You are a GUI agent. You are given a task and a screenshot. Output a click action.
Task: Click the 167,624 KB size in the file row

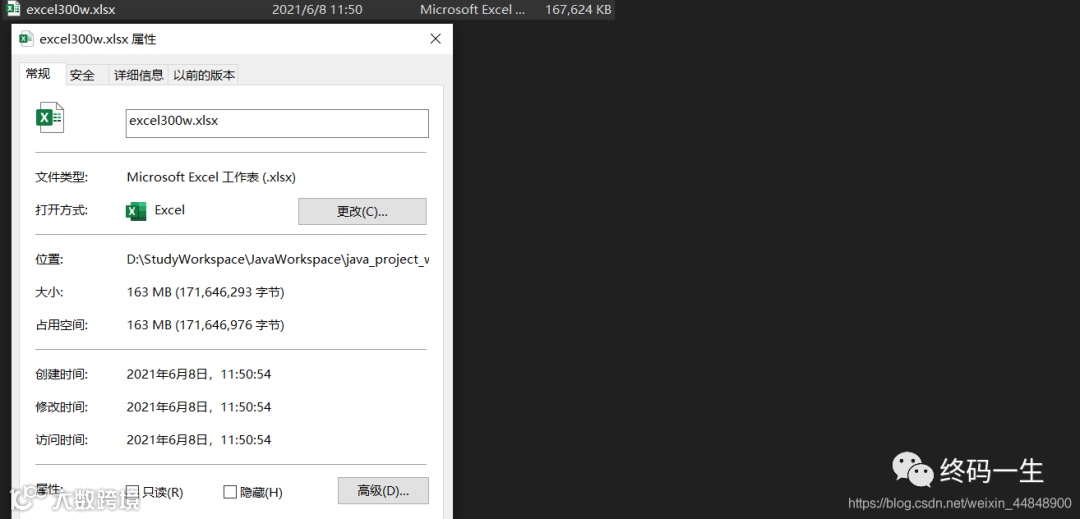click(578, 10)
